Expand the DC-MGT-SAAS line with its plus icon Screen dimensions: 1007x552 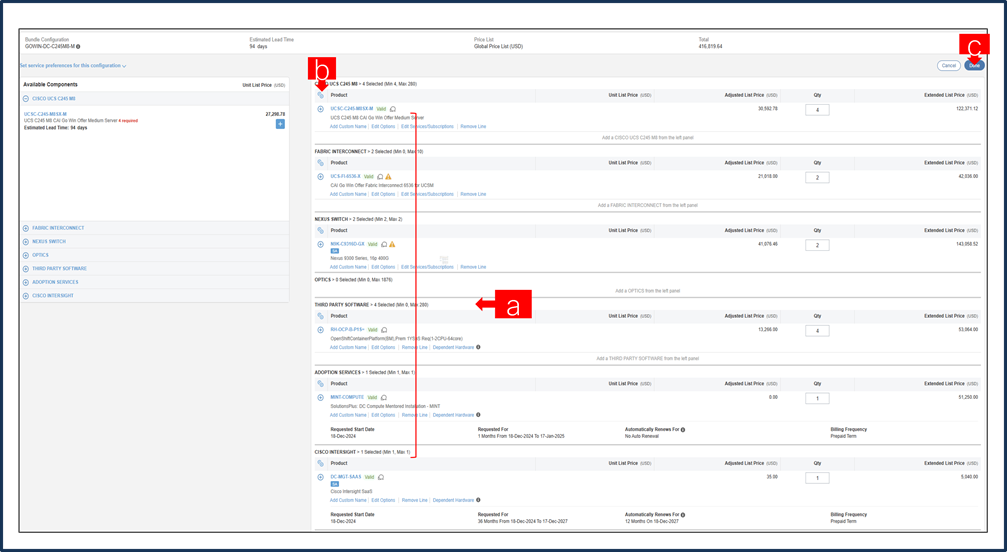(320, 477)
